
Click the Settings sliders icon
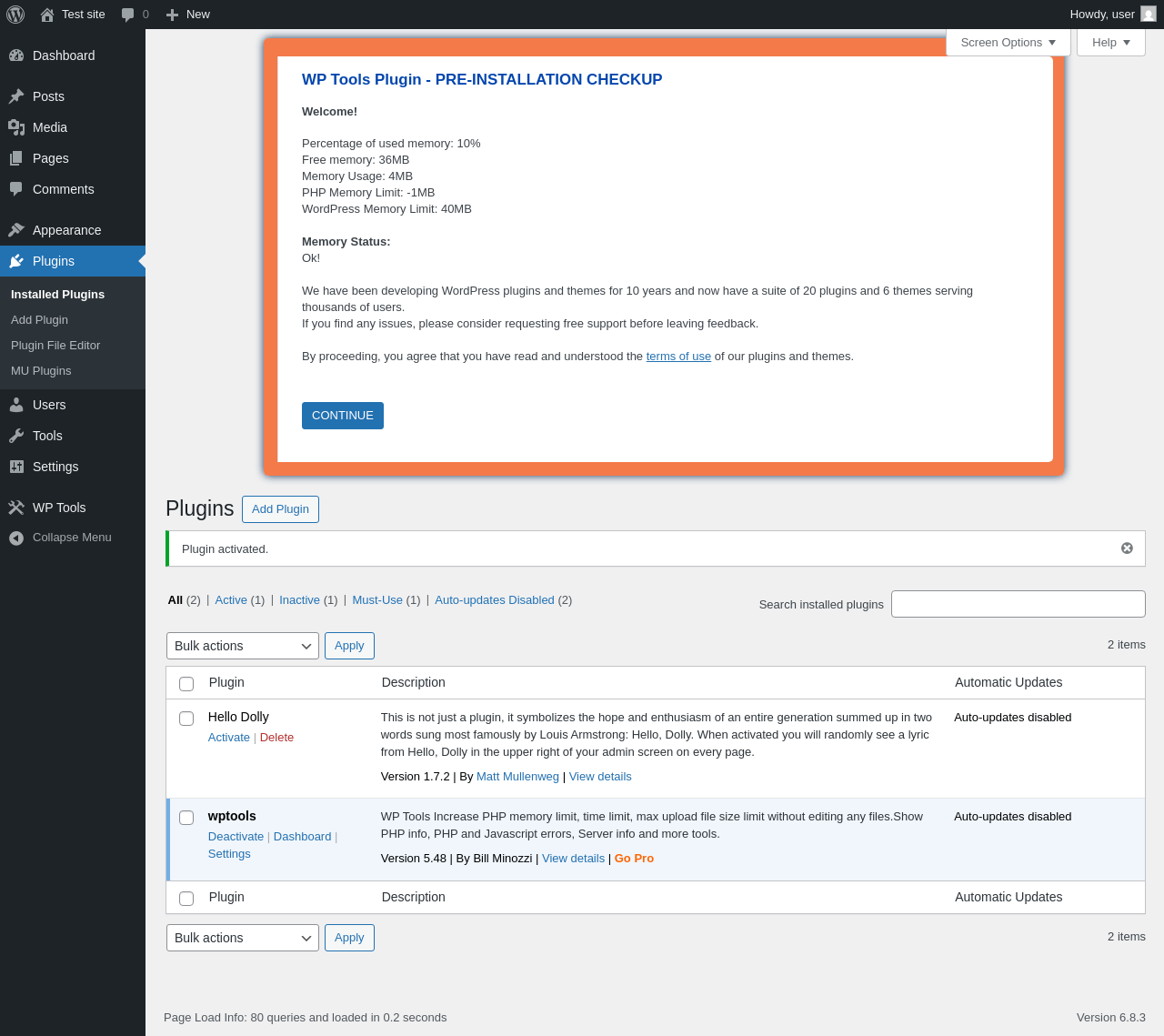[x=16, y=467]
